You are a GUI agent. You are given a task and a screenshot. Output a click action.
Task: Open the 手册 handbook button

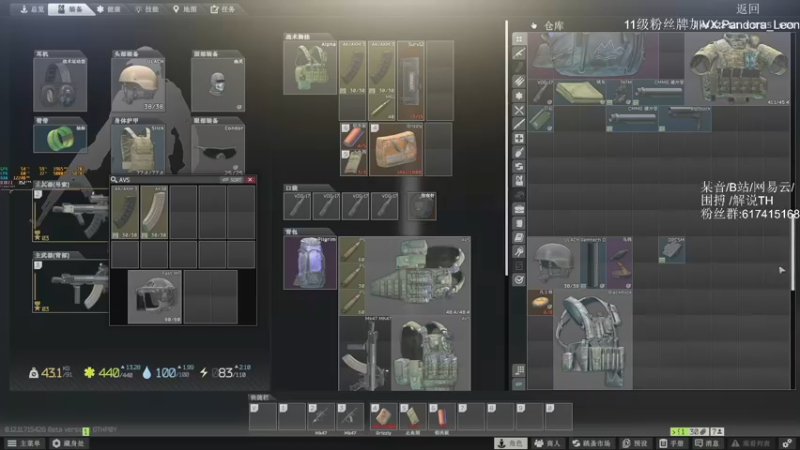point(671,443)
